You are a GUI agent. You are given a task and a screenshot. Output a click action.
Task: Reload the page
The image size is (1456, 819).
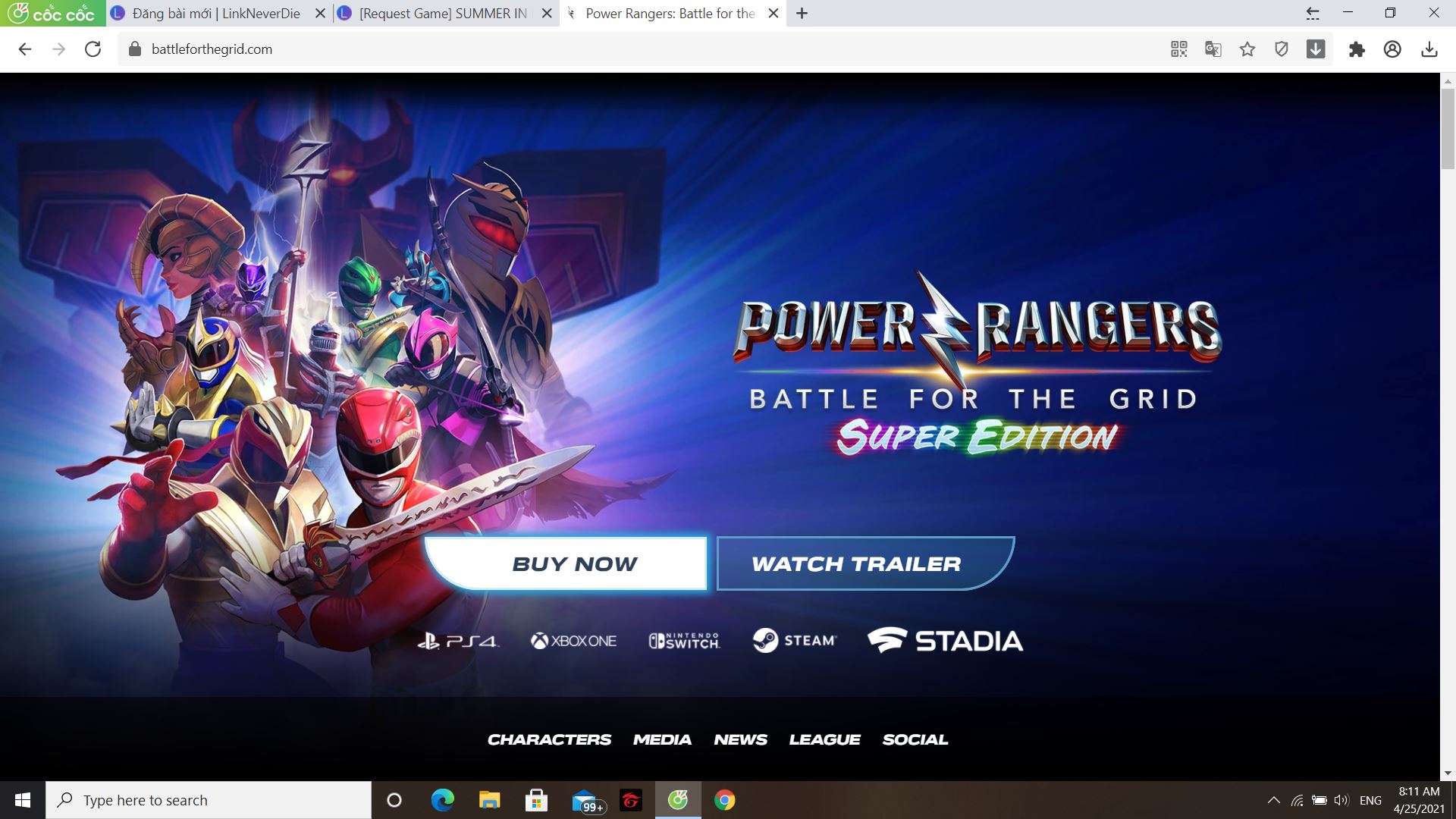92,49
